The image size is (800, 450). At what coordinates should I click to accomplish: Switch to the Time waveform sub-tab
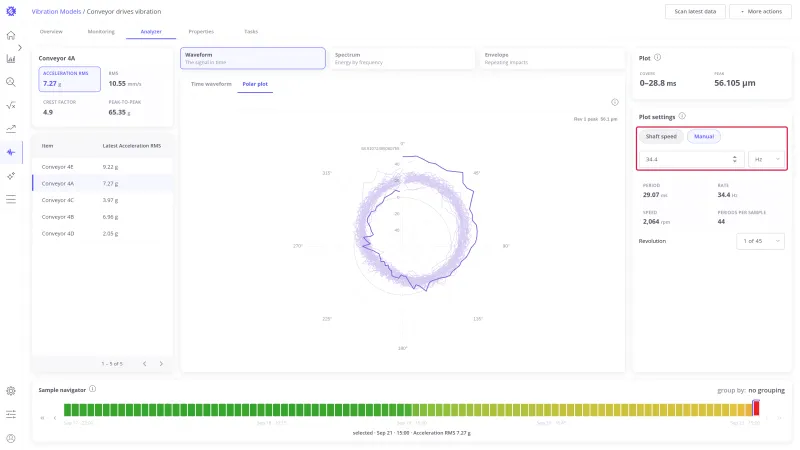[x=211, y=84]
